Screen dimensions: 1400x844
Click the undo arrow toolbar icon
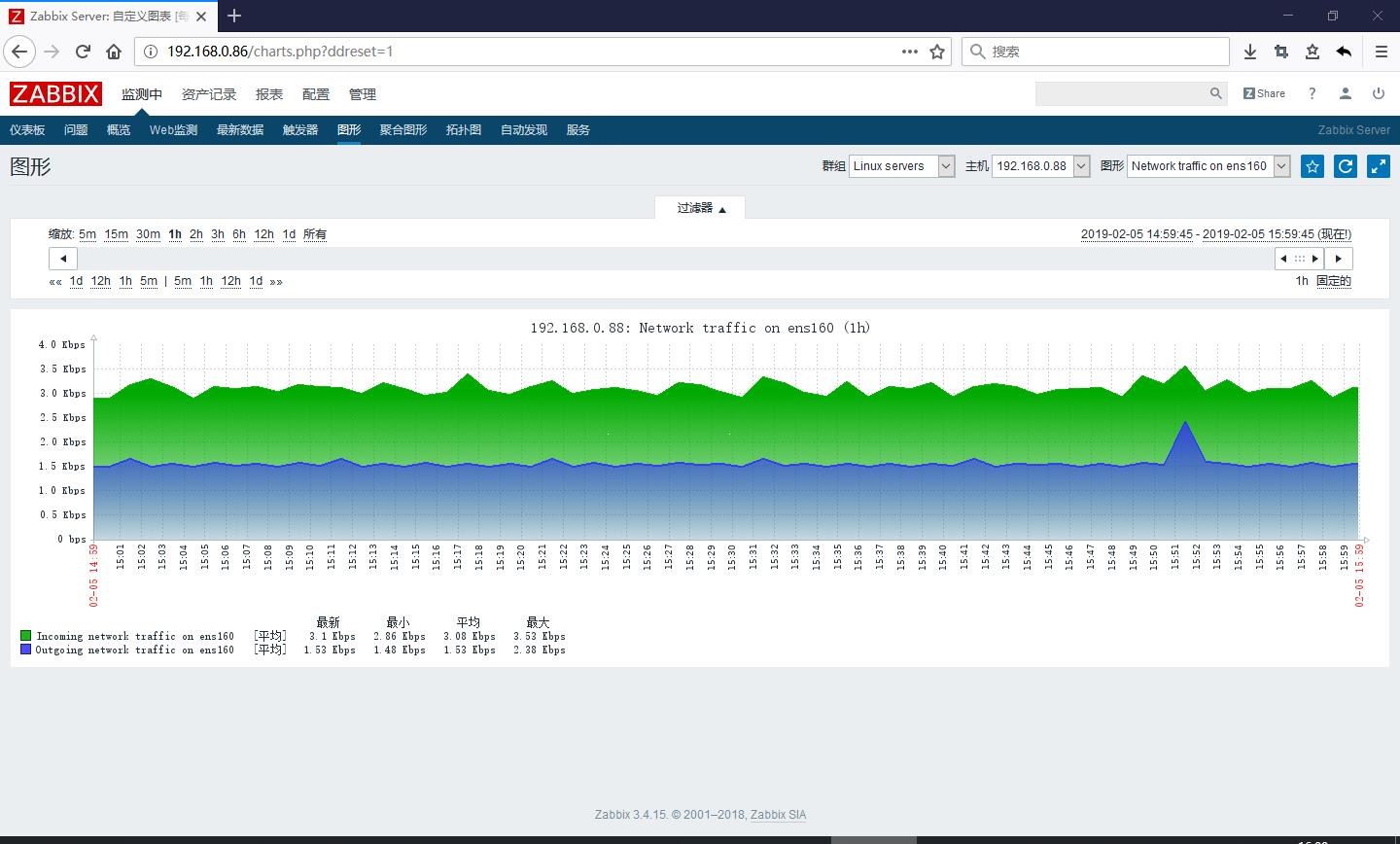(x=1344, y=52)
